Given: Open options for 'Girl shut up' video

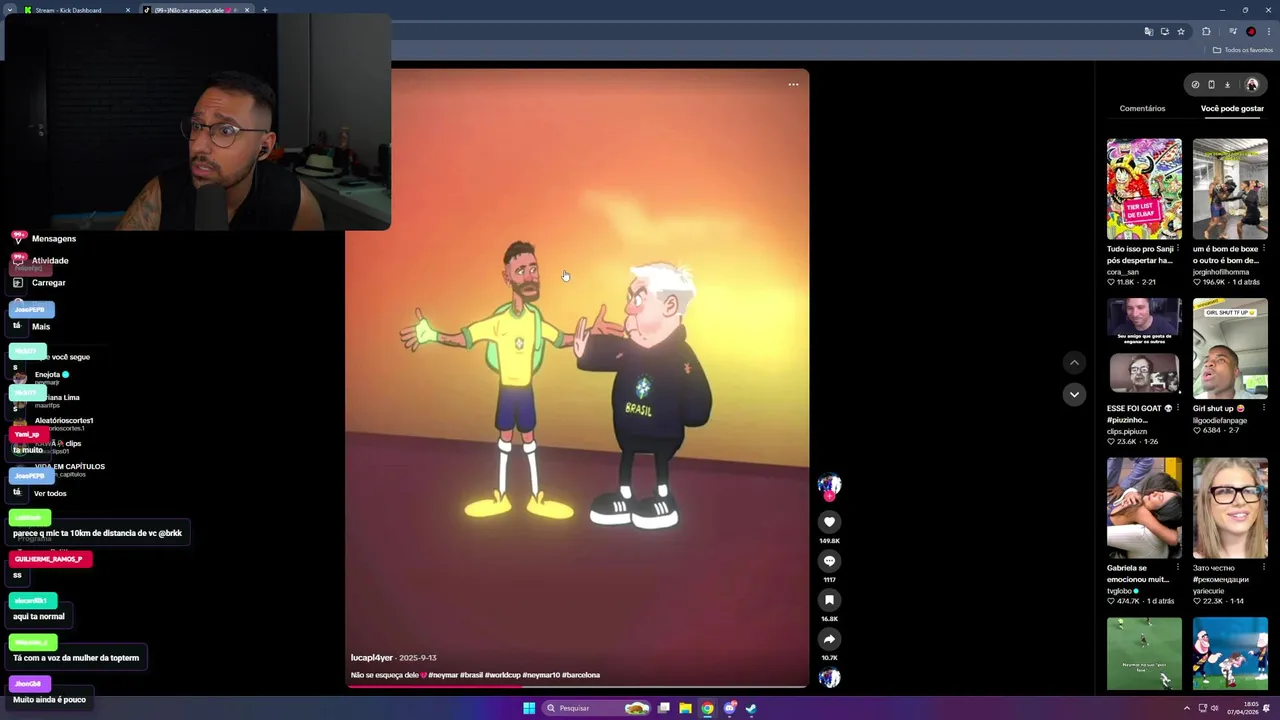Looking at the screenshot, I should [x=1263, y=408].
